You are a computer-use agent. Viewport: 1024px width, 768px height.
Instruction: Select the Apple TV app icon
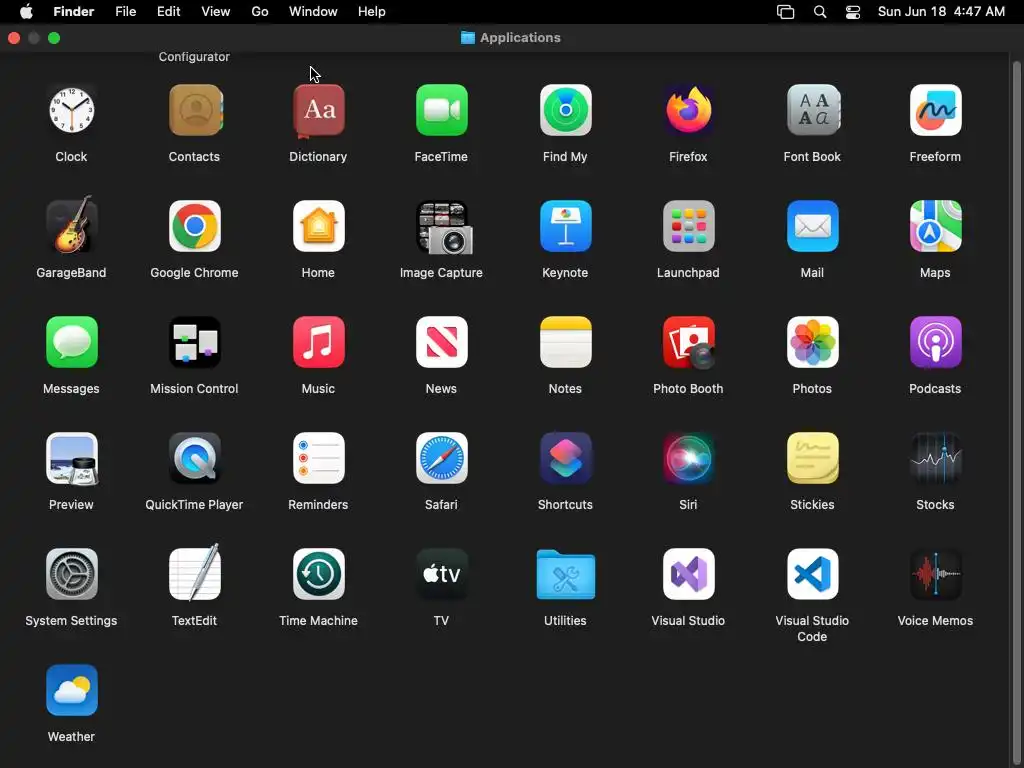click(441, 574)
